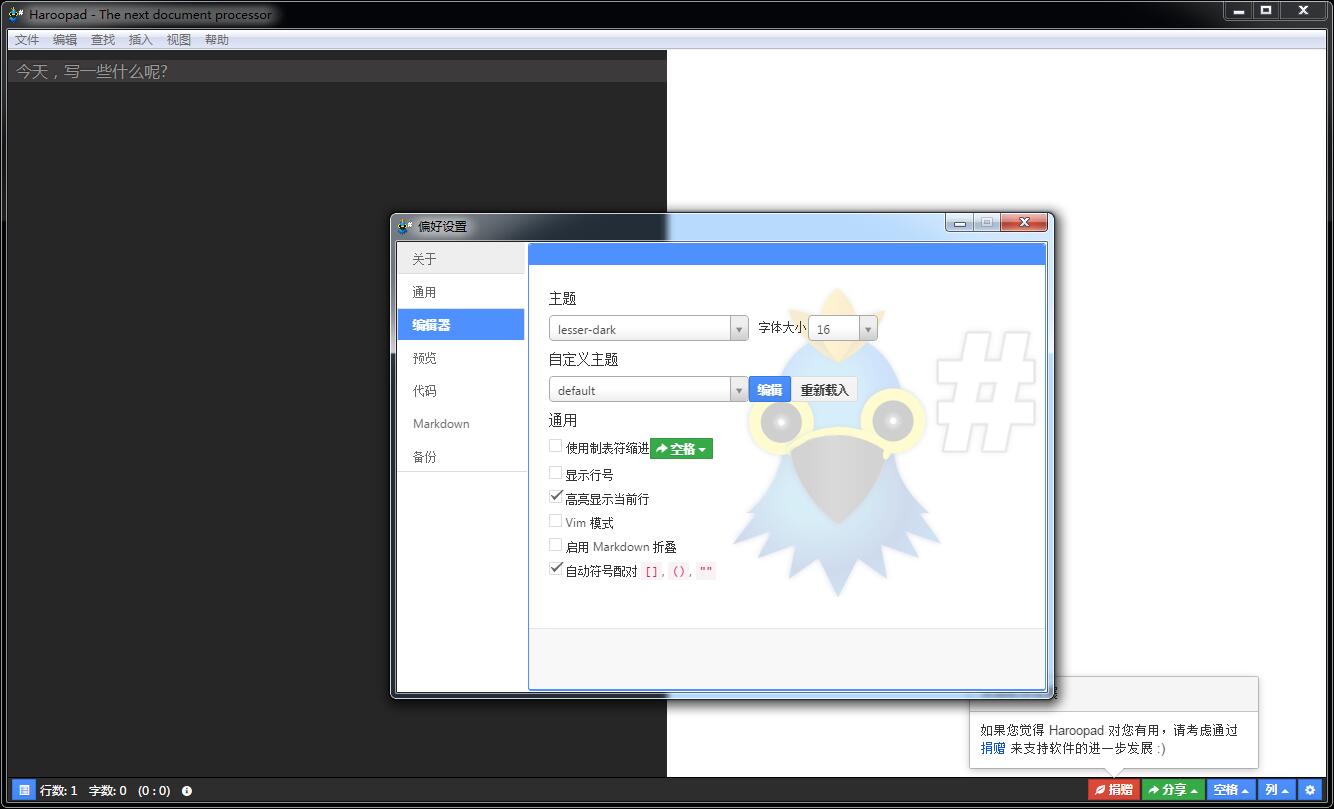The height and width of the screenshot is (809, 1334).
Task: Open the 文件 menu
Action: point(27,40)
